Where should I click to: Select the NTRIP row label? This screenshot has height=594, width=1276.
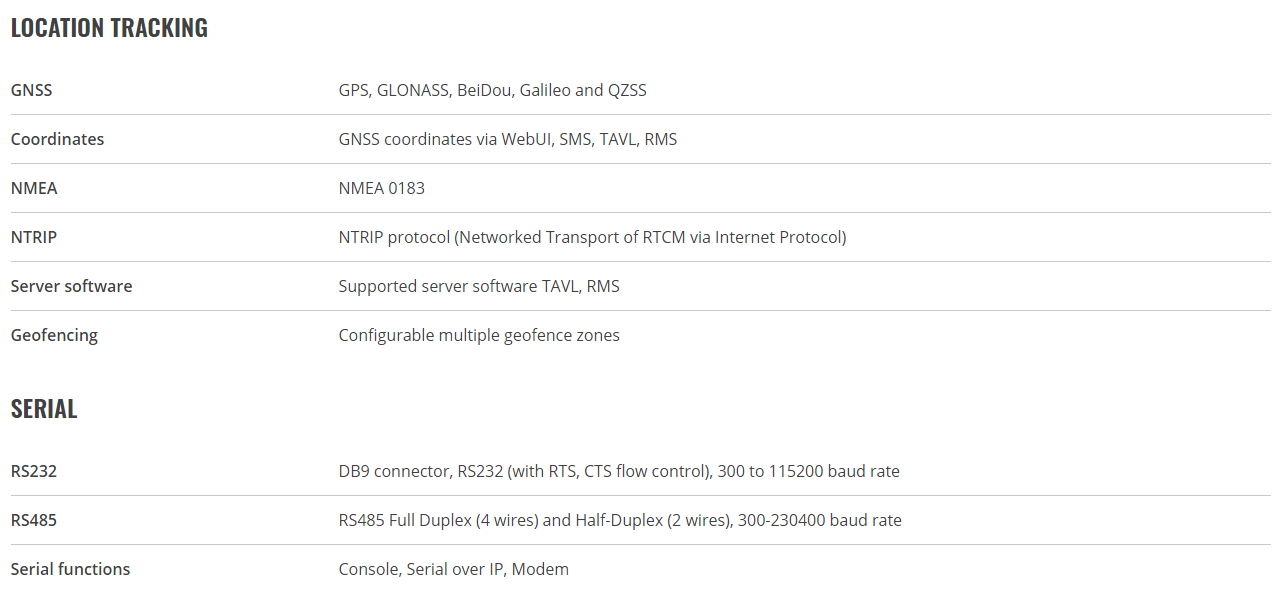[34, 237]
